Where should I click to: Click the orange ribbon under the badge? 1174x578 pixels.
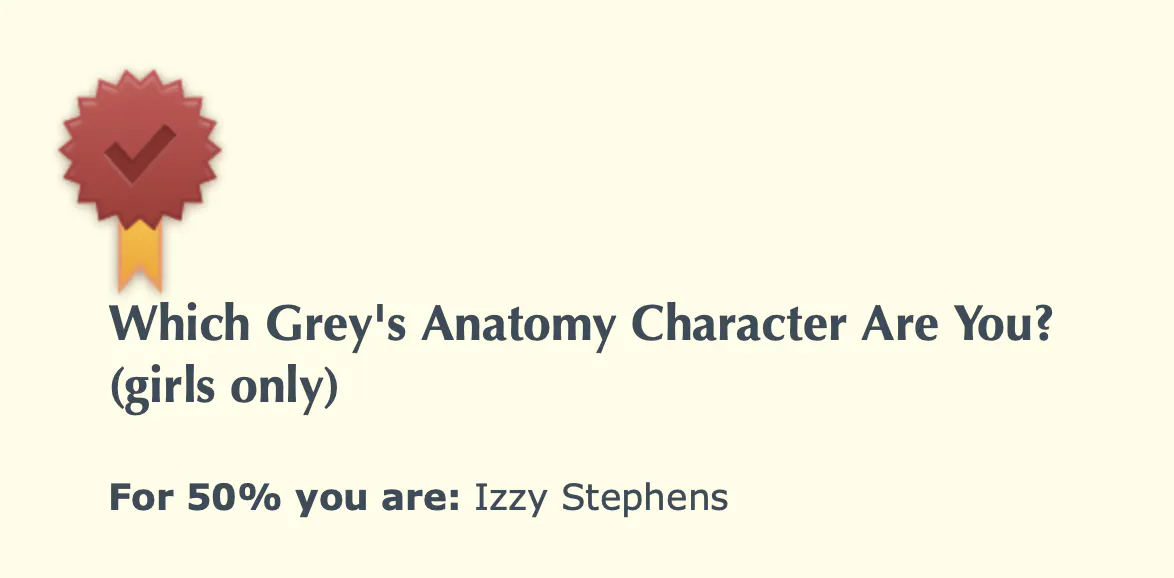(x=140, y=256)
